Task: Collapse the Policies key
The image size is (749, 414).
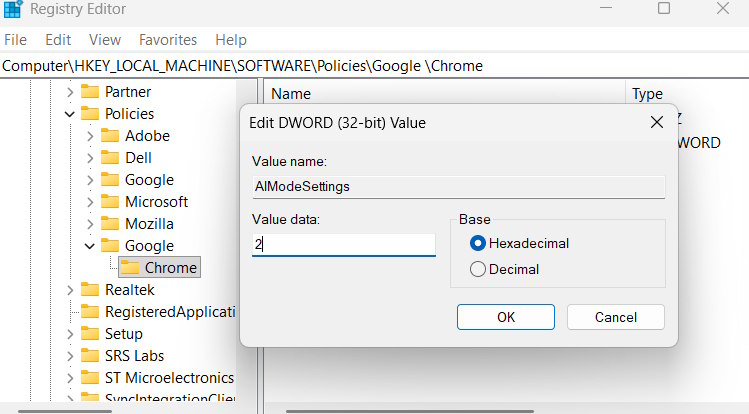Action: tap(70, 114)
